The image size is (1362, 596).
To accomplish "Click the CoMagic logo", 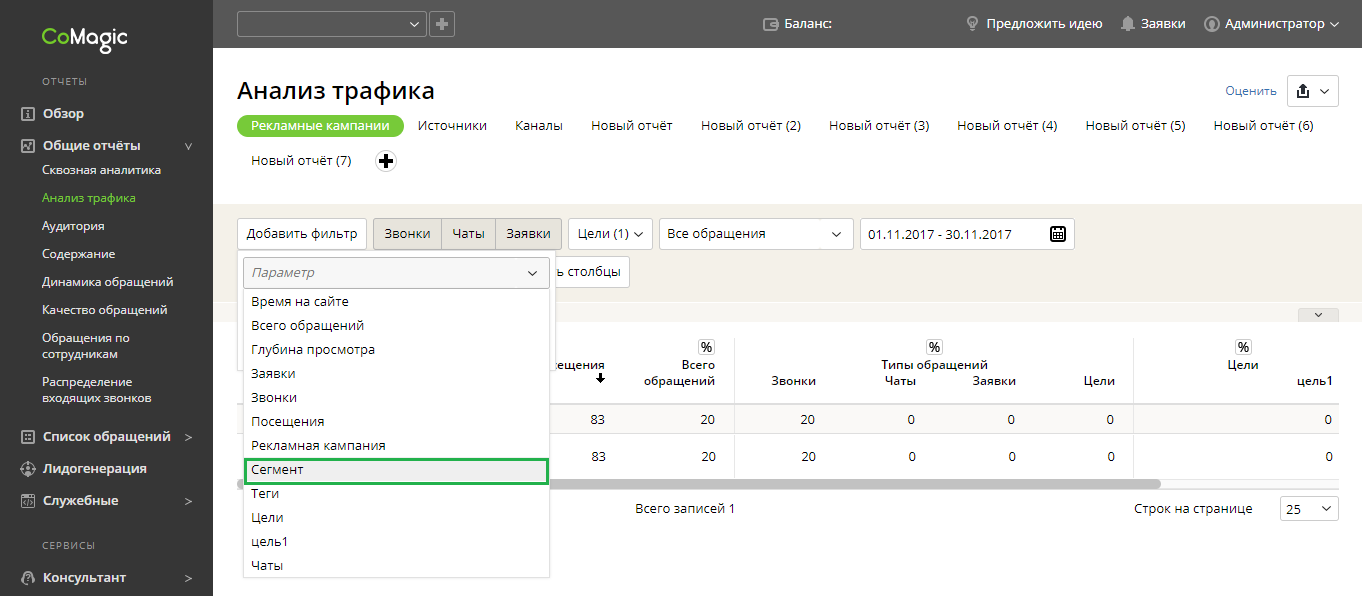I will pyautogui.click(x=84, y=38).
